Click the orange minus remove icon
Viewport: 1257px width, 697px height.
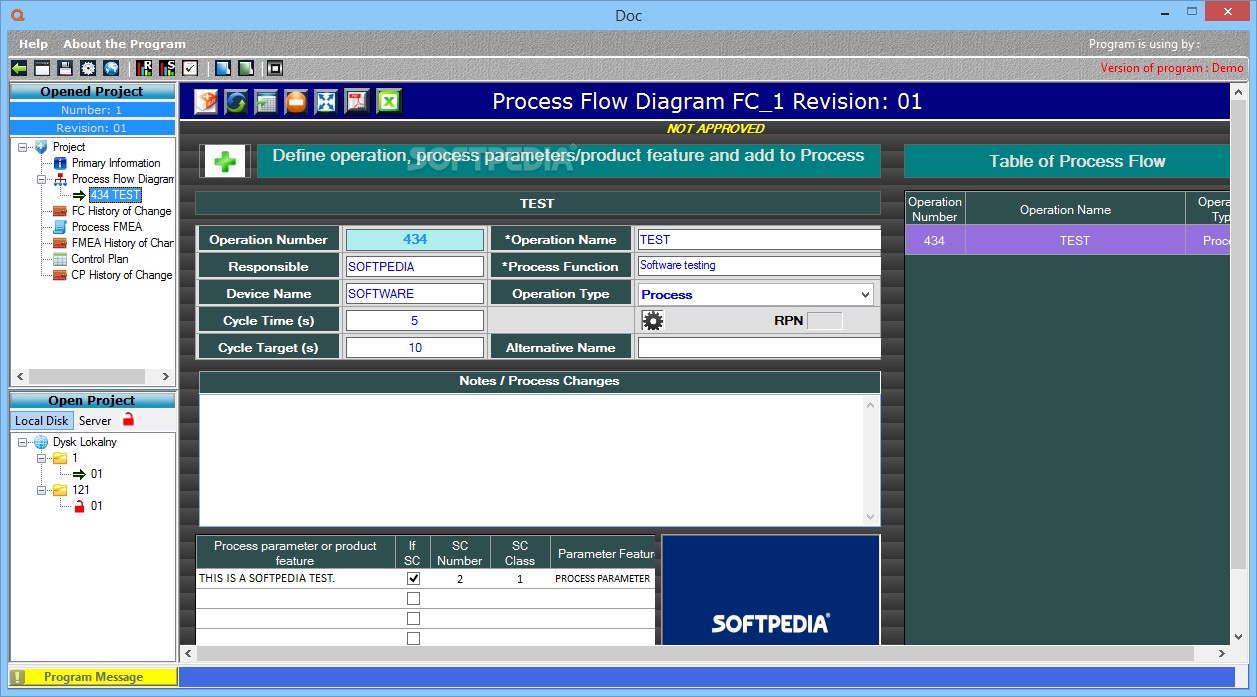click(x=296, y=101)
